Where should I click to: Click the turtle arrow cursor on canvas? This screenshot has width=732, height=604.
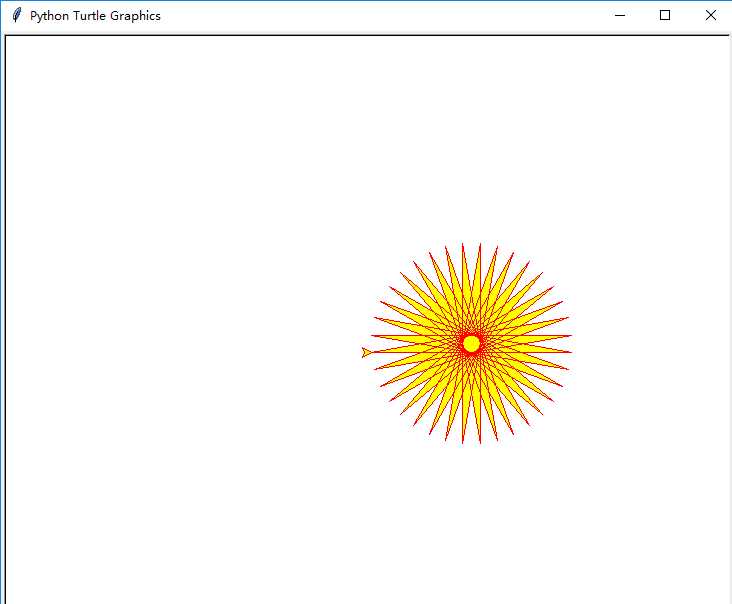(x=367, y=352)
